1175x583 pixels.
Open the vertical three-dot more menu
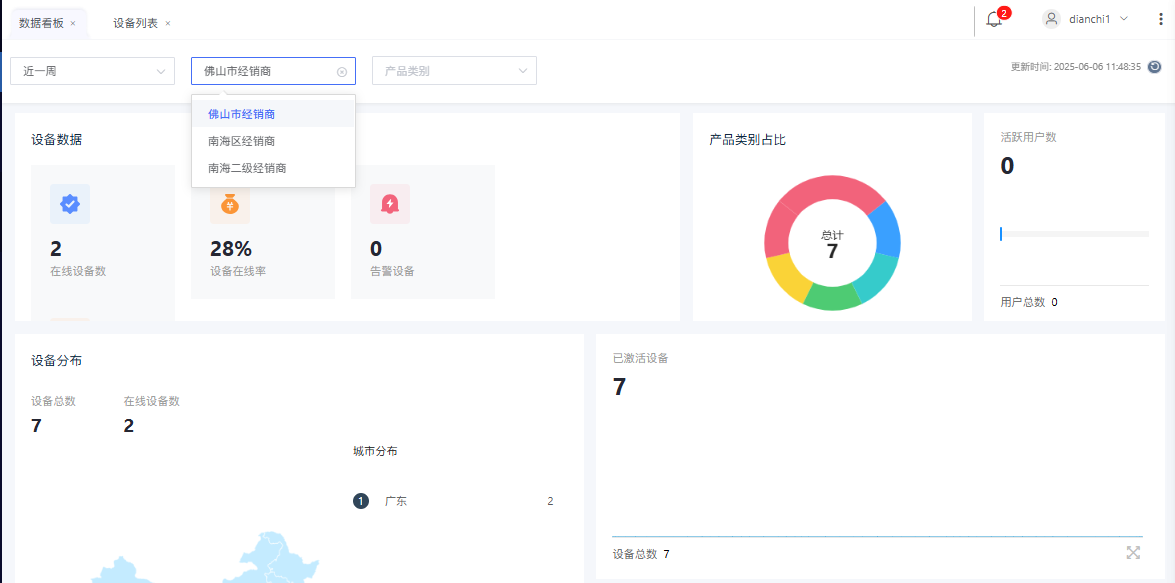pyautogui.click(x=1160, y=19)
